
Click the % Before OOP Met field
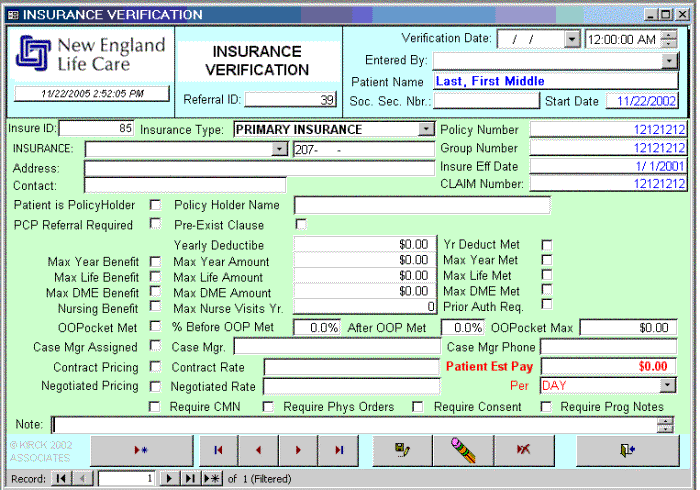317,328
